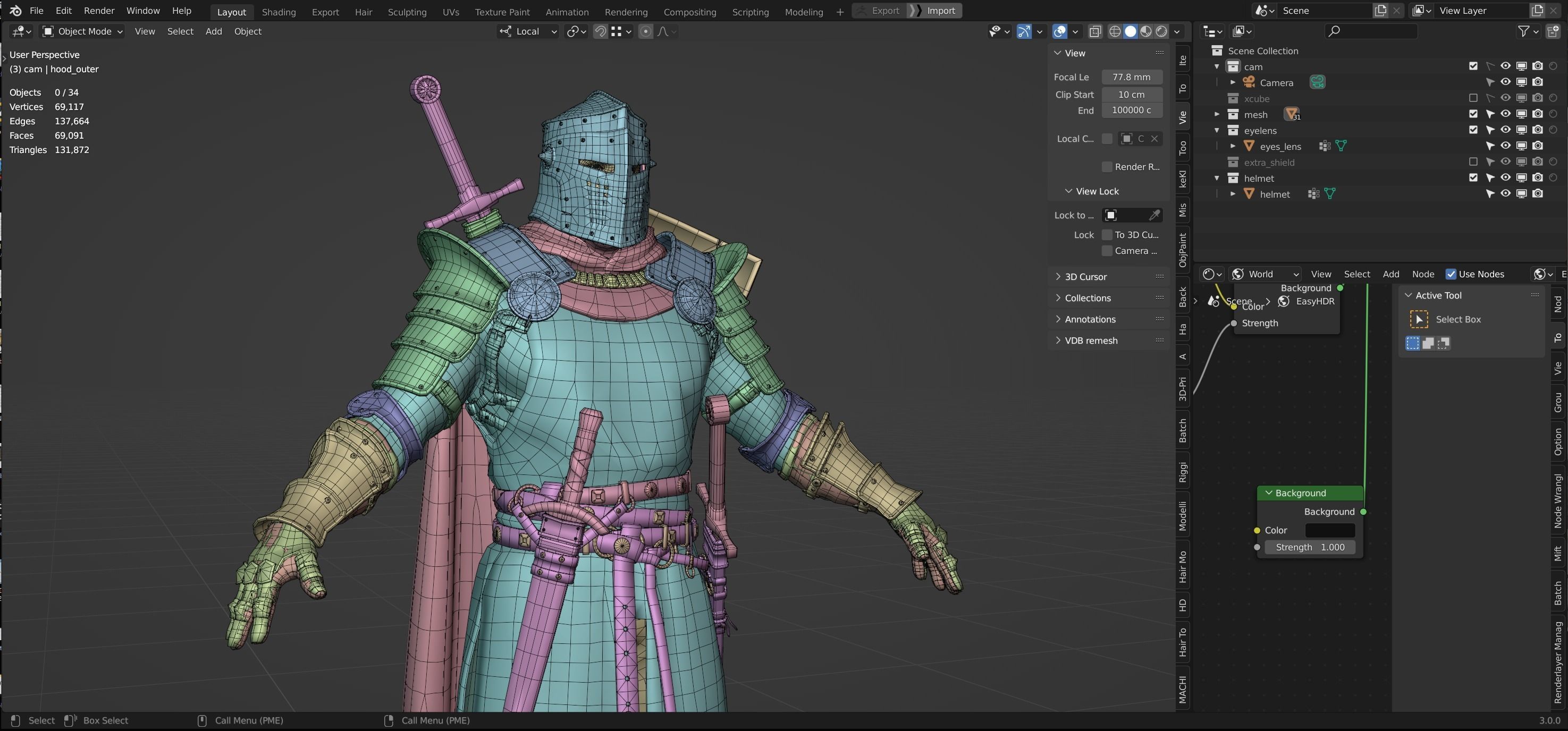The height and width of the screenshot is (731, 1568).
Task: Enable the extra_shield collection checkbox
Action: click(x=1473, y=162)
